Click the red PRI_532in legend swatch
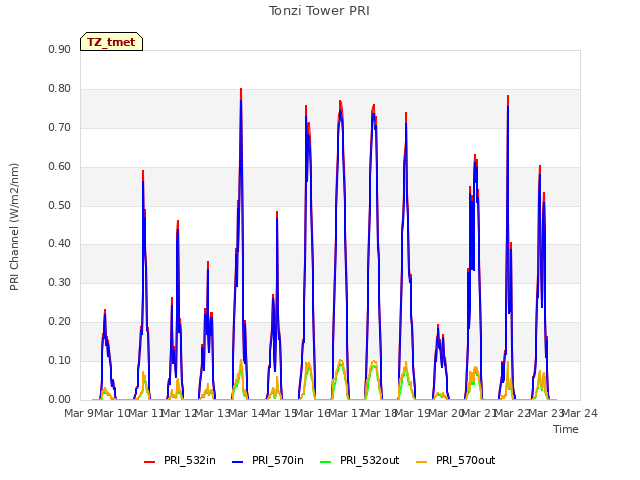Viewport: 640px width, 480px height. (150, 462)
